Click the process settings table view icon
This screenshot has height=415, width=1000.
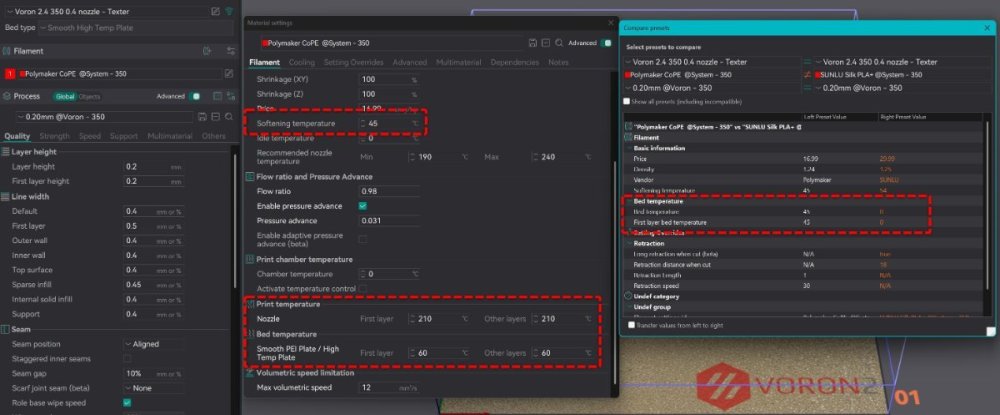point(217,96)
